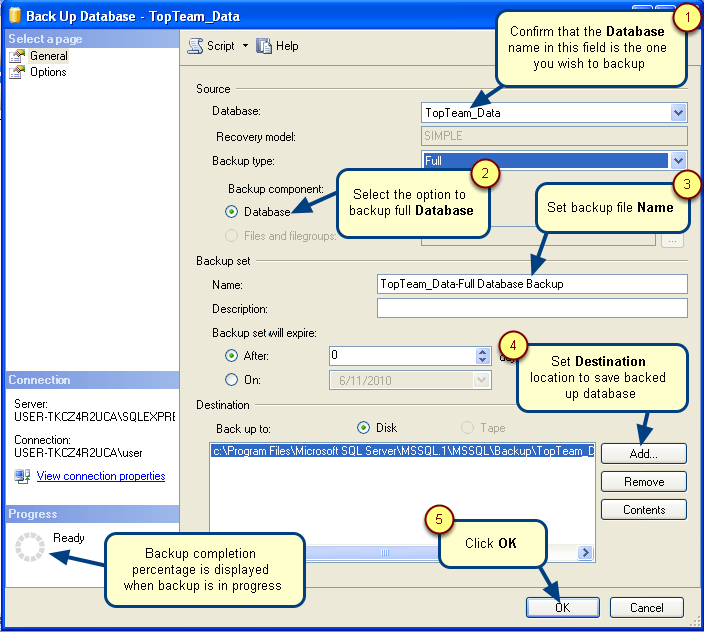Screen dimensions: 704x632
Task: Increase the expire After days spinner
Action: pos(483,351)
